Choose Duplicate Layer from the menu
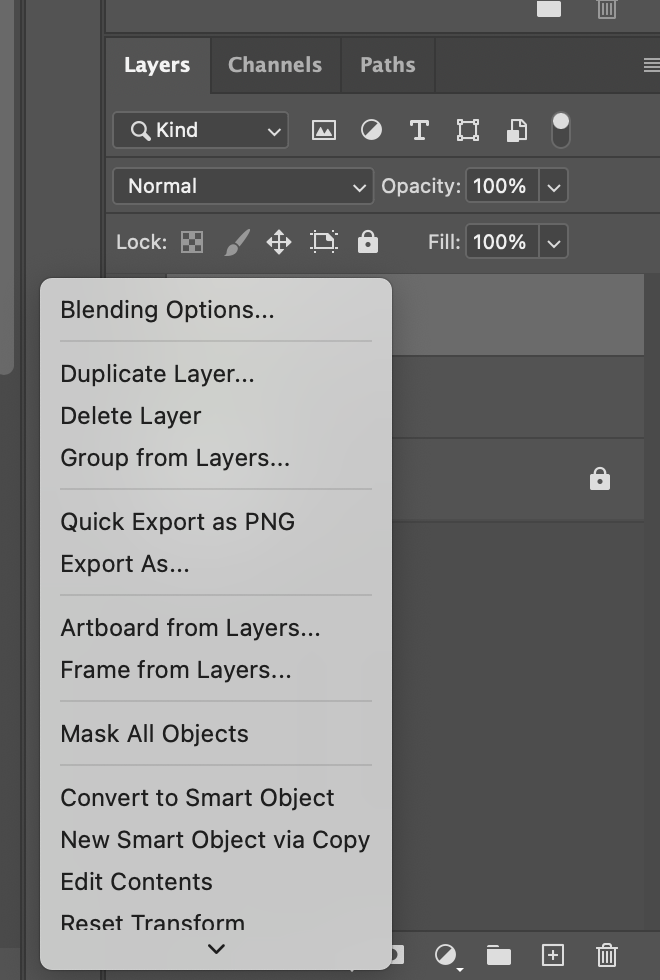The image size is (660, 980). coord(157,373)
